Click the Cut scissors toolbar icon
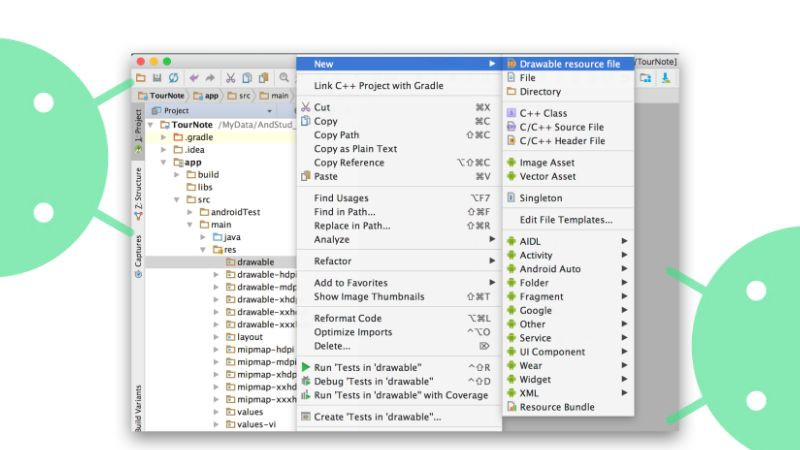The width and height of the screenshot is (800, 450). pos(231,78)
